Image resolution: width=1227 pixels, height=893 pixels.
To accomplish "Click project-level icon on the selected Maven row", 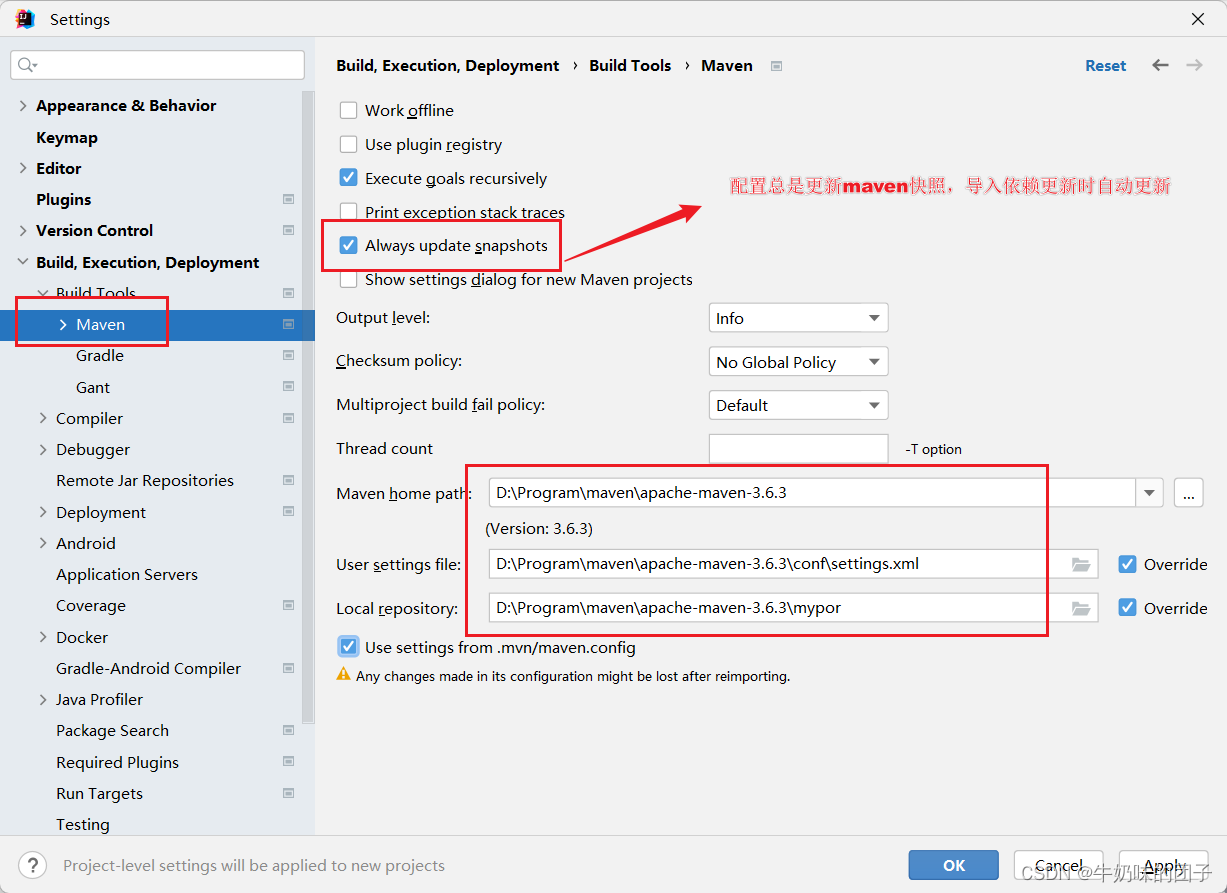I will click(x=288, y=325).
